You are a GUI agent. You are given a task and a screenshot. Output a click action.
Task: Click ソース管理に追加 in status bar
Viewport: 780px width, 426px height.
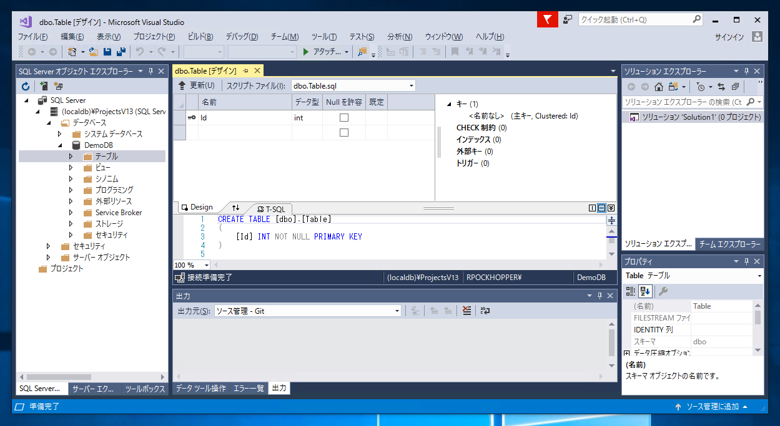pos(712,407)
